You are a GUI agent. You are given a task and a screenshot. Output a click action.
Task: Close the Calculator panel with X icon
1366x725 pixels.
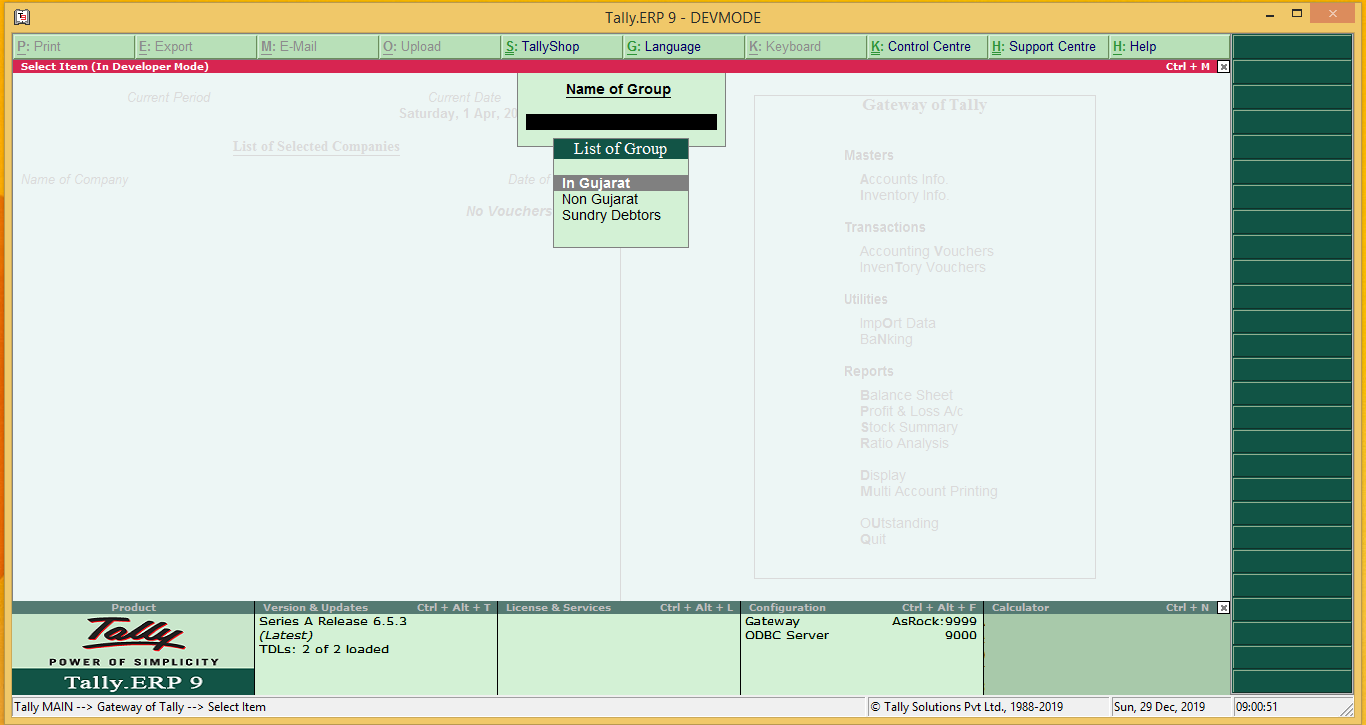tap(1223, 608)
